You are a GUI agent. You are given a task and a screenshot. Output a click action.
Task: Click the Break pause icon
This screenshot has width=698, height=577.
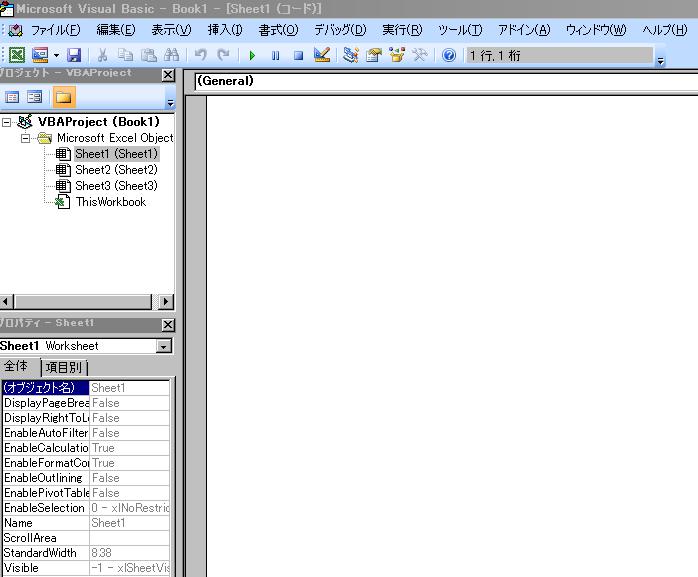276,56
